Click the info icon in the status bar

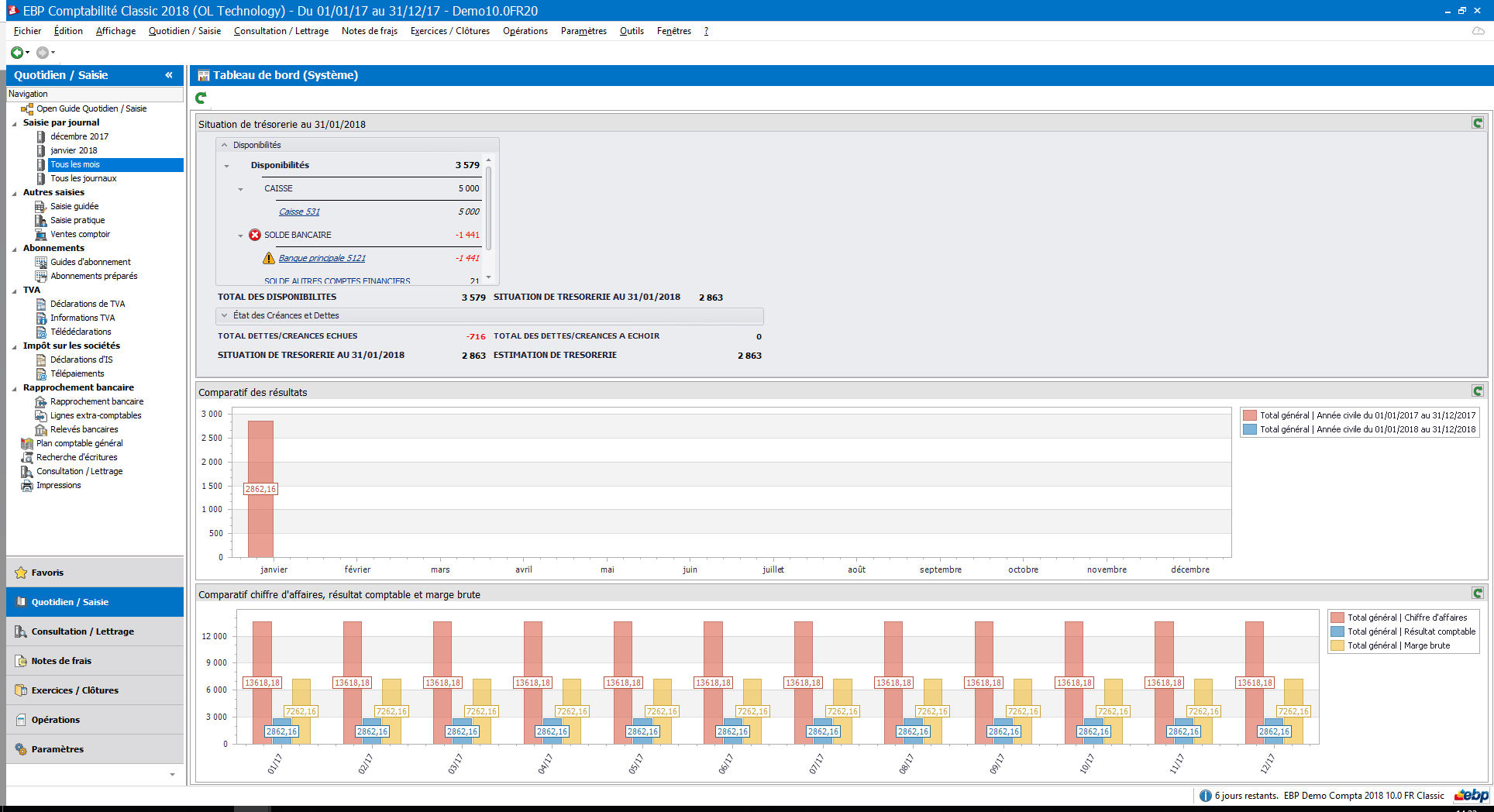(1205, 796)
